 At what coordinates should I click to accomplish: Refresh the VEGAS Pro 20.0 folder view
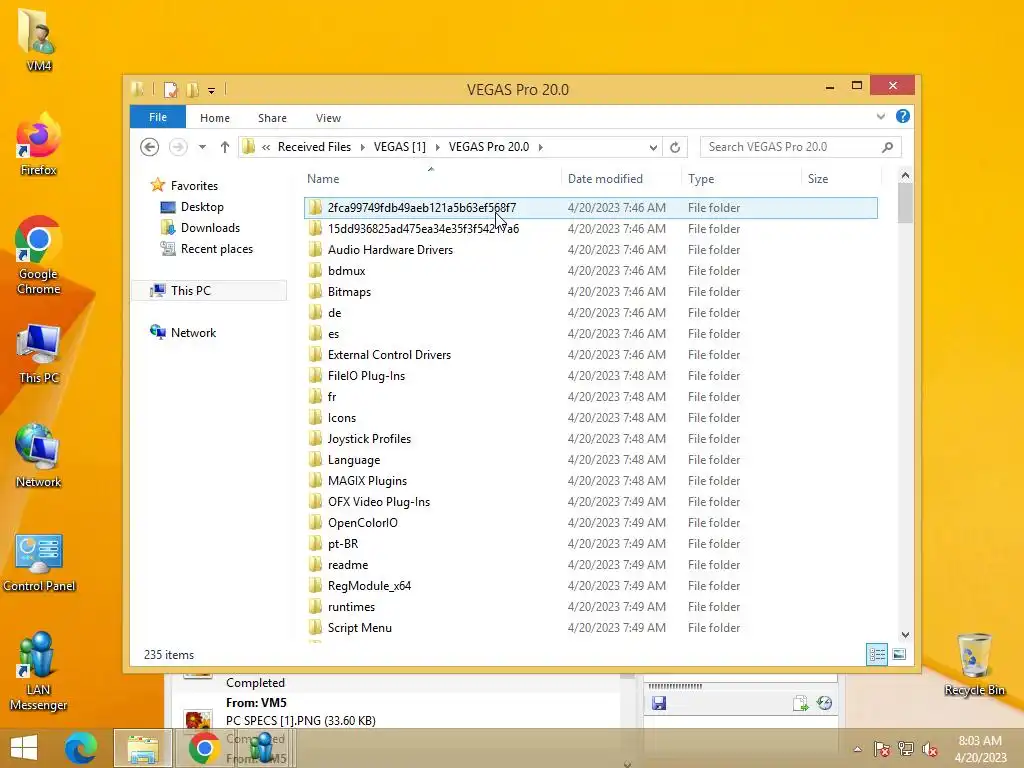(675, 147)
